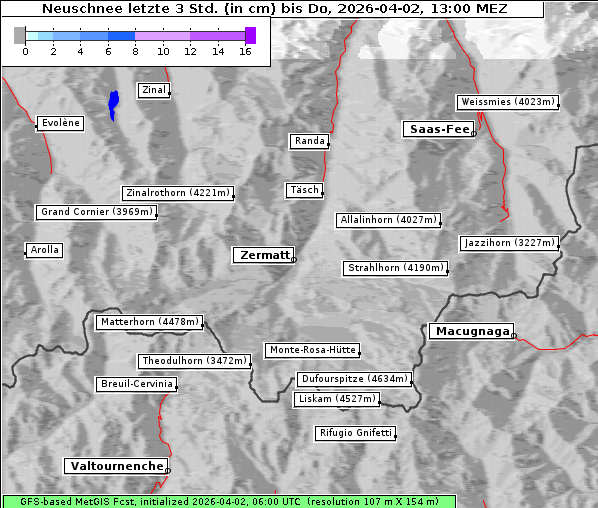Click the Zermatt location marker circle
598x508 pixels.
tap(294, 260)
